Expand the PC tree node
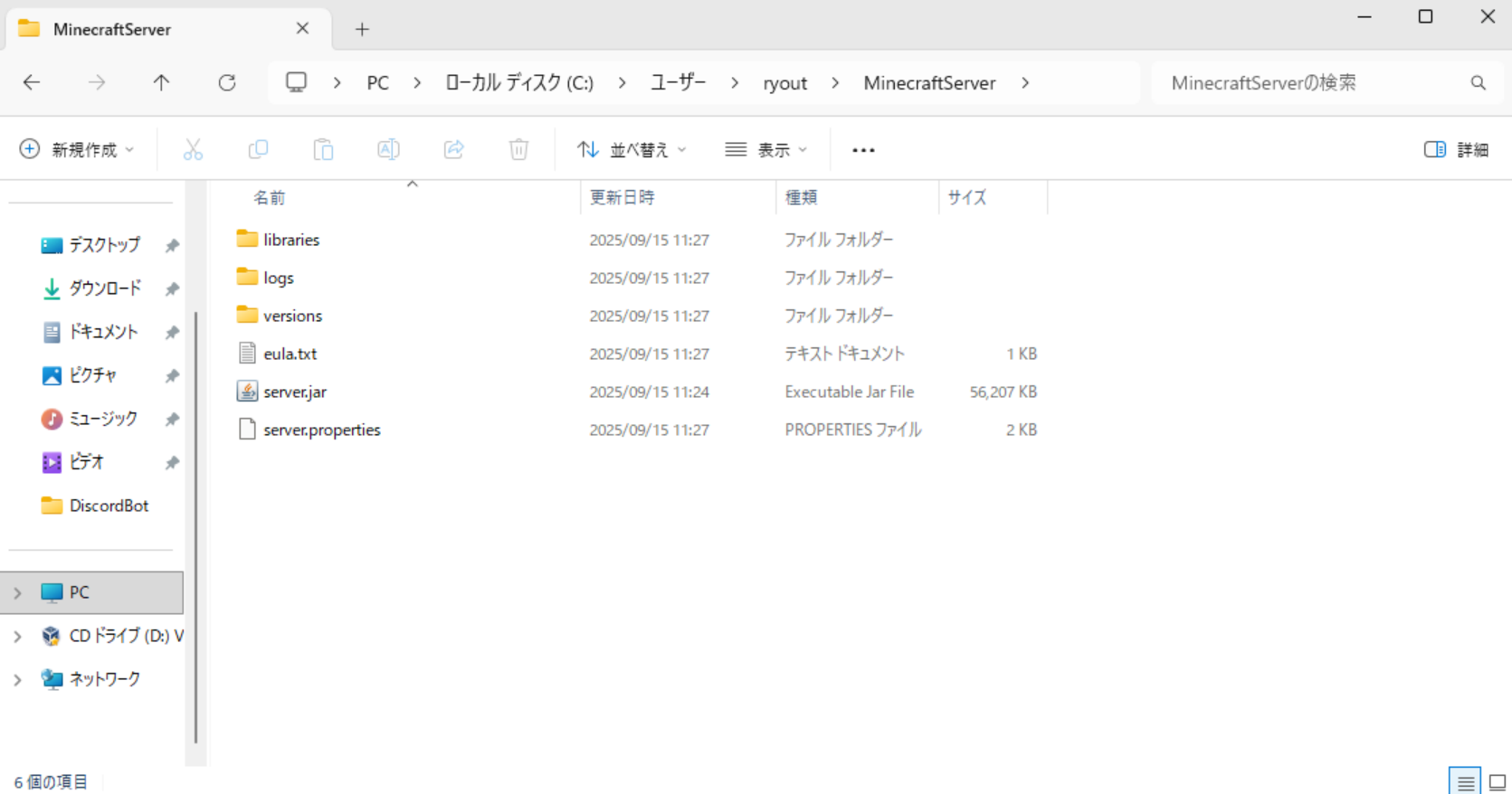The width and height of the screenshot is (1512, 794). 17,593
